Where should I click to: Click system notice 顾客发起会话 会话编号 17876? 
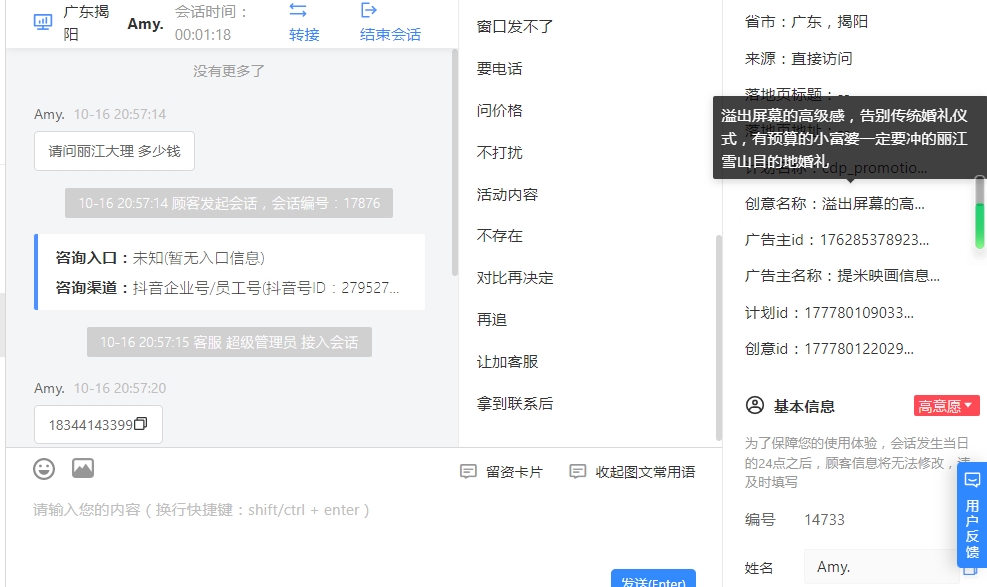(x=229, y=203)
